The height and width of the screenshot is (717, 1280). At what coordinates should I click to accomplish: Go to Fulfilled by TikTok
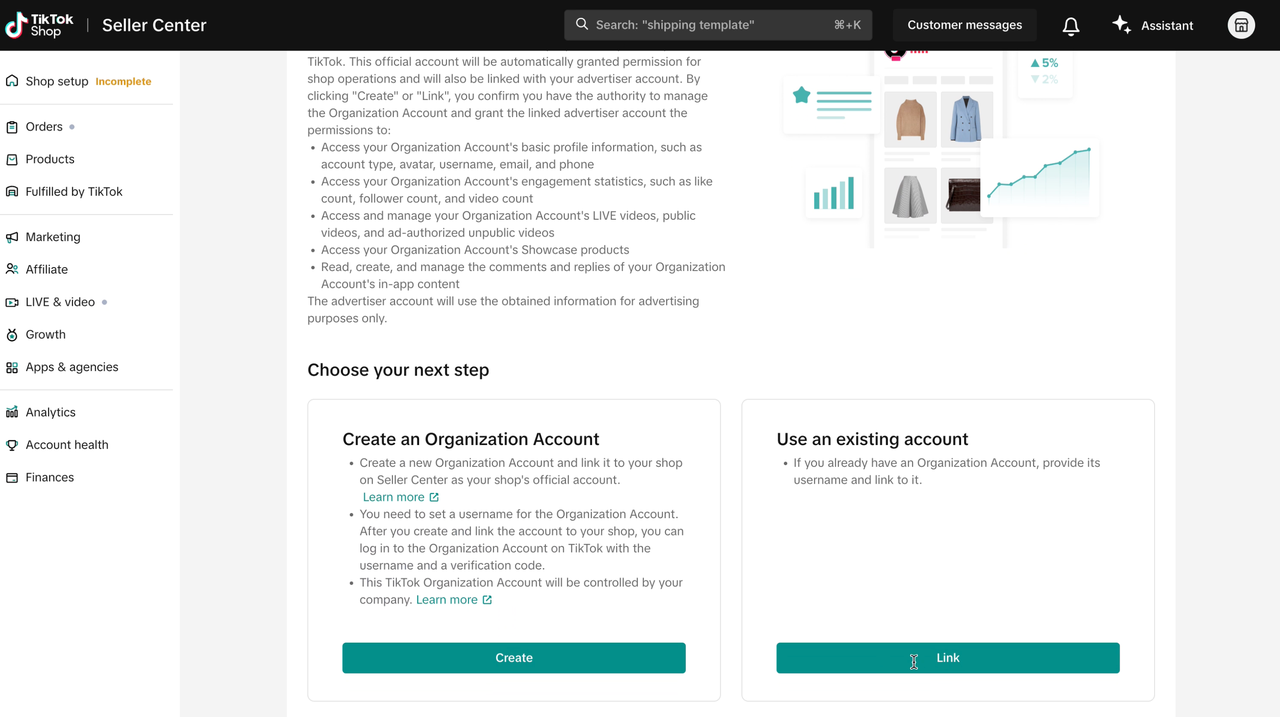pos(74,192)
